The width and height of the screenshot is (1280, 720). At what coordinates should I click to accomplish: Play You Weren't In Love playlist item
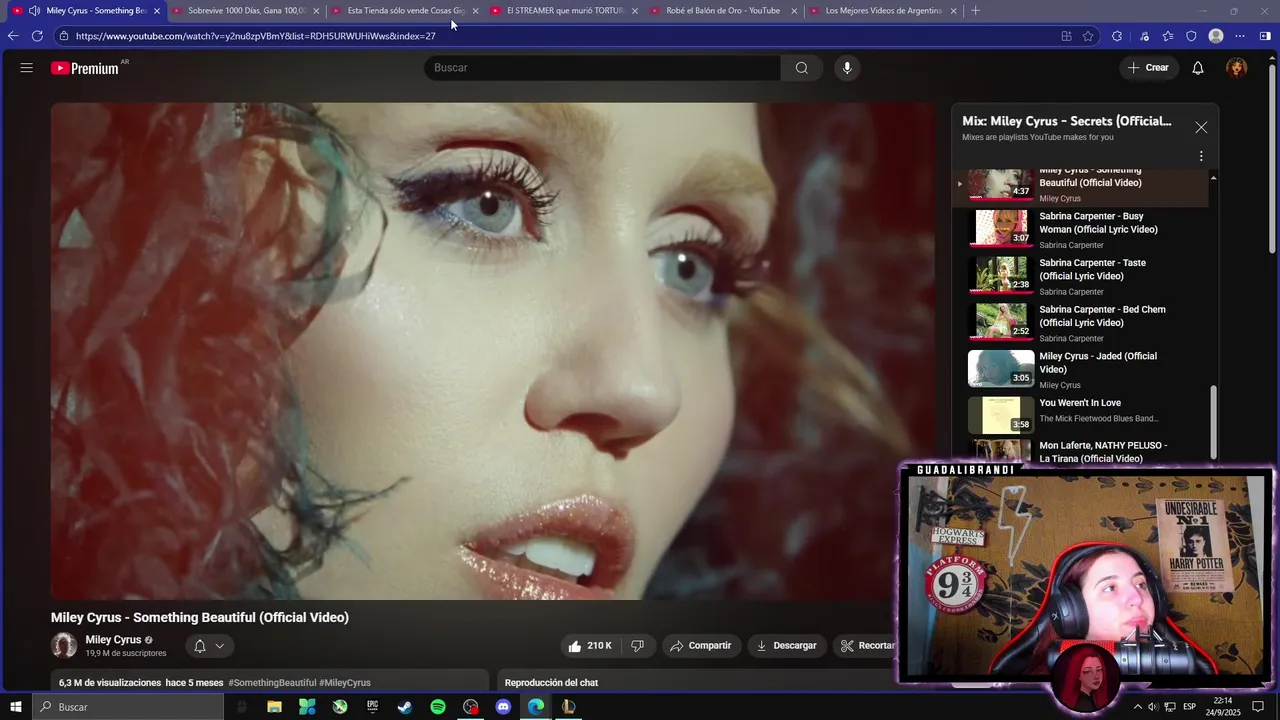[x=1080, y=414]
